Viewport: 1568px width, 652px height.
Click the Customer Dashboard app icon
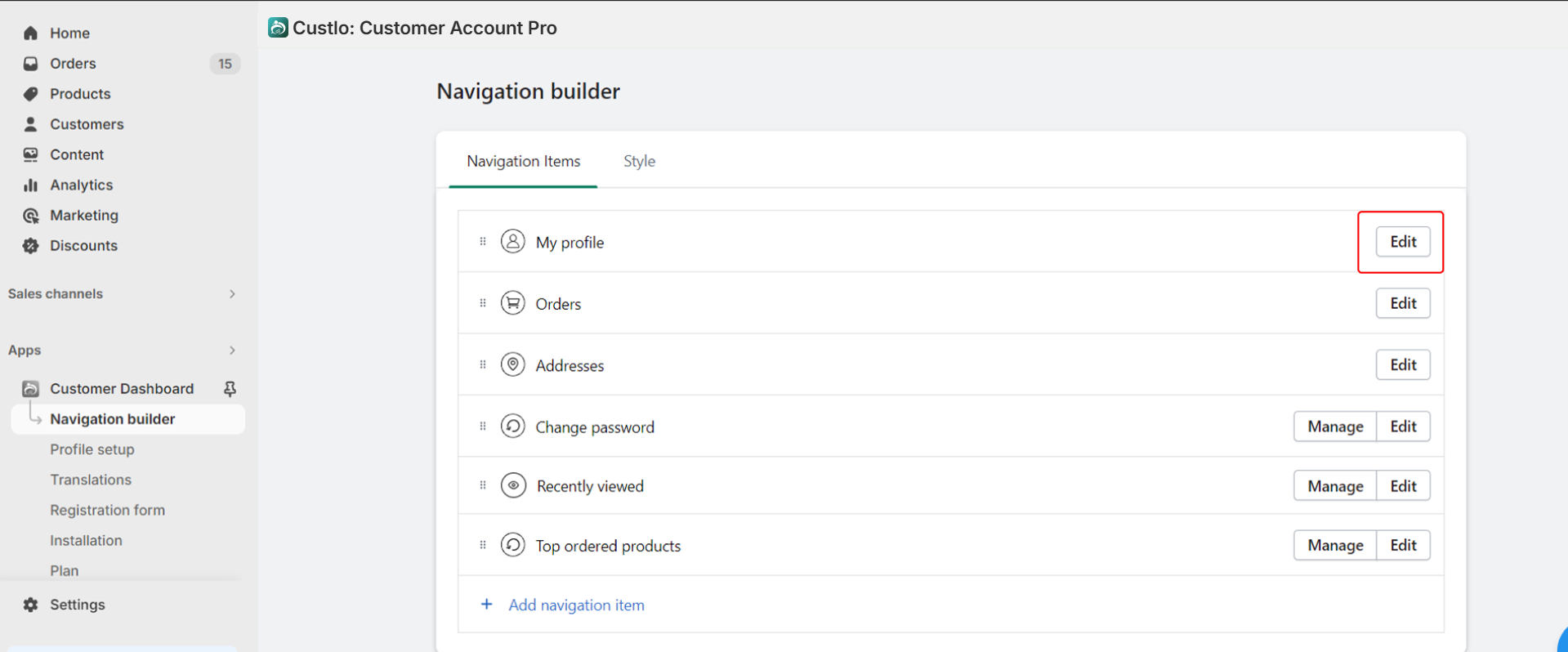pyautogui.click(x=31, y=389)
